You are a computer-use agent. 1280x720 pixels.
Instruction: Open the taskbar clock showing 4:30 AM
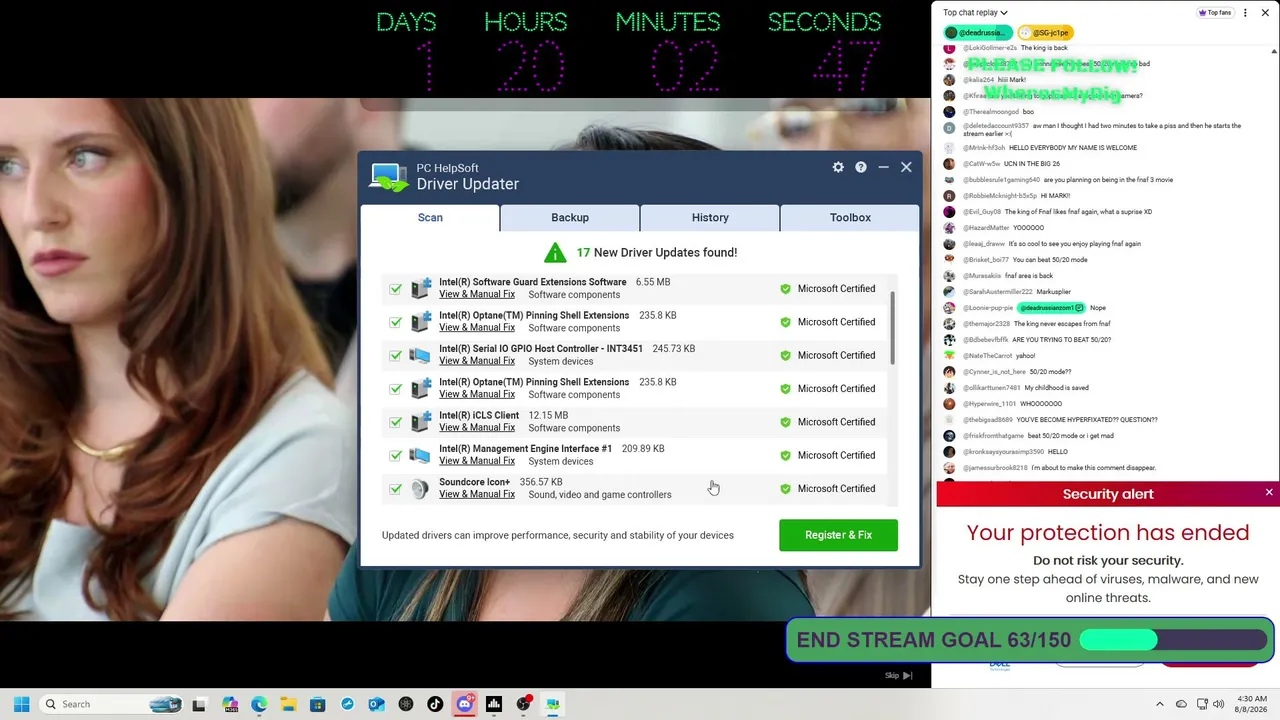point(1252,704)
